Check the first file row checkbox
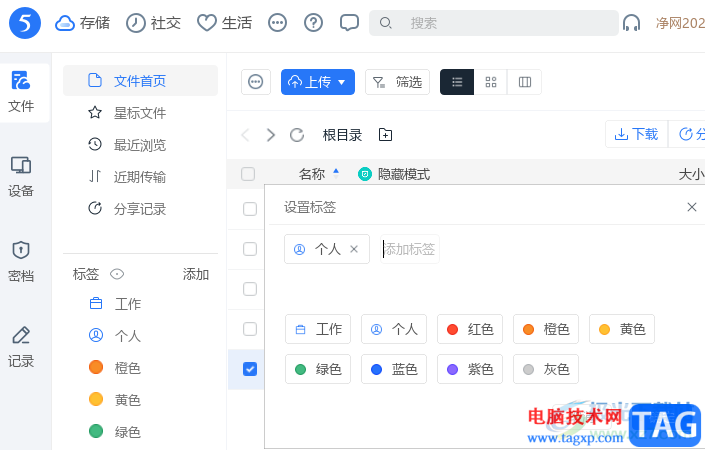This screenshot has width=705, height=450. [250, 209]
